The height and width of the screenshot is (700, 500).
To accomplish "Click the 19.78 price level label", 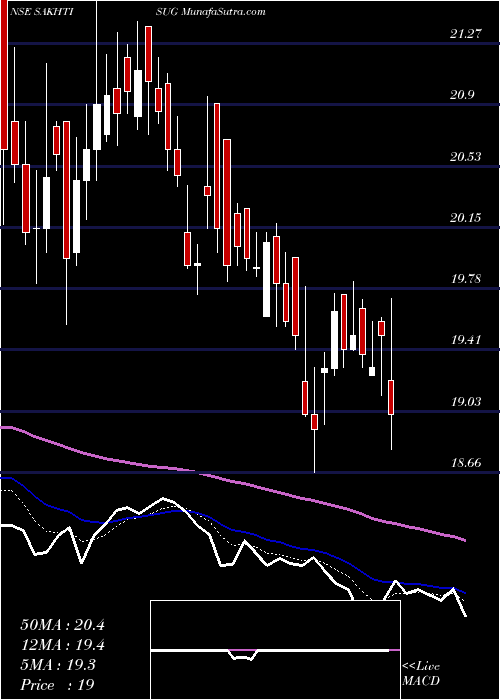I will (x=466, y=279).
